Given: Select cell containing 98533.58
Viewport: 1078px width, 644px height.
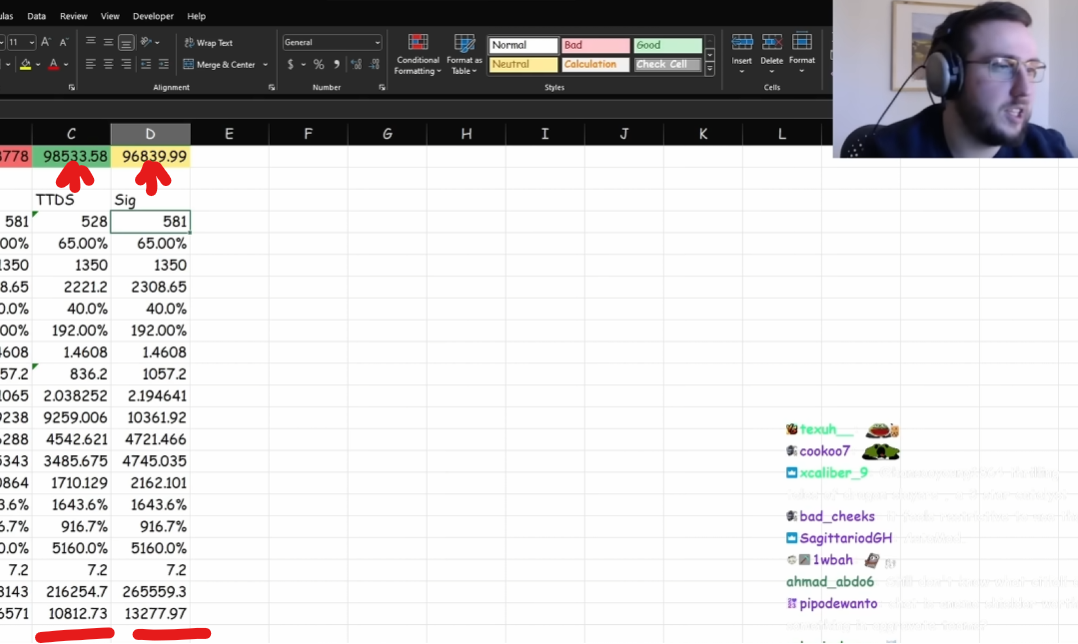Looking at the screenshot, I should (x=72, y=157).
